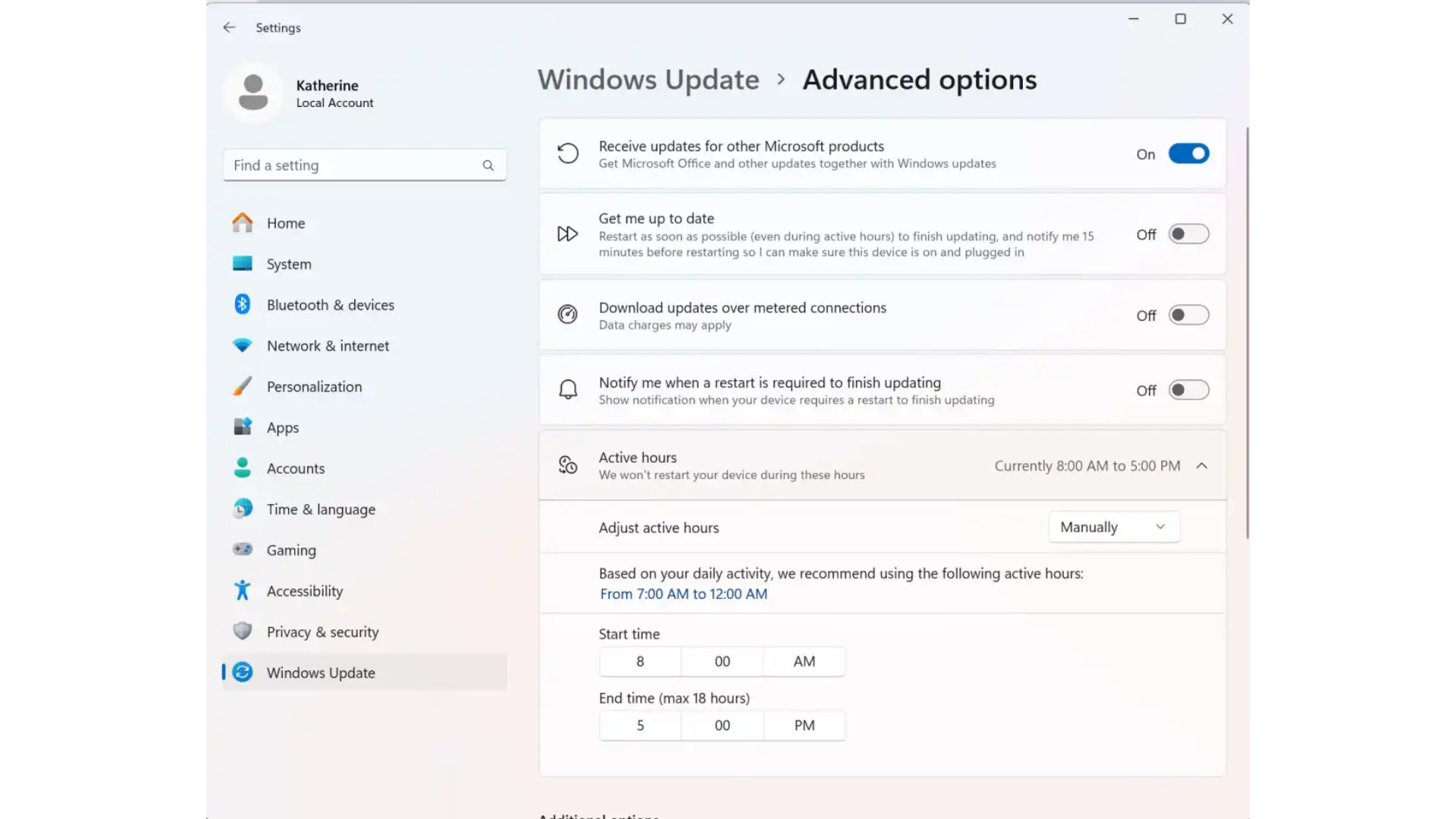Open Privacy & security shield icon

(x=242, y=631)
